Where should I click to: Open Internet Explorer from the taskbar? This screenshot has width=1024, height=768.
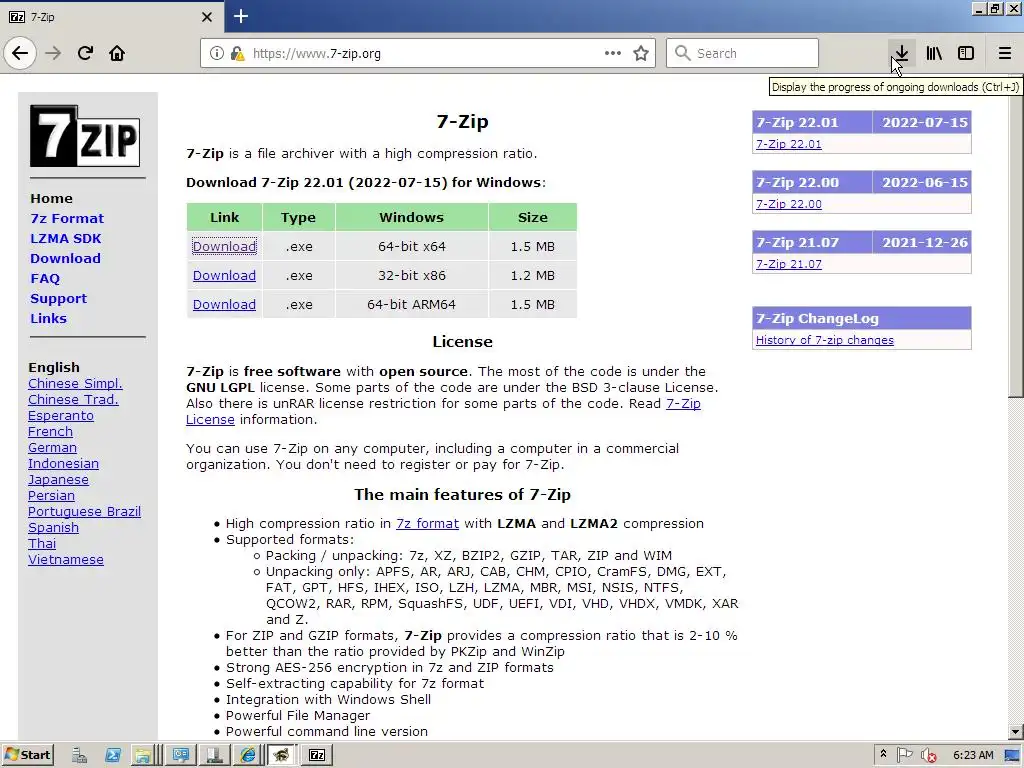(x=248, y=755)
